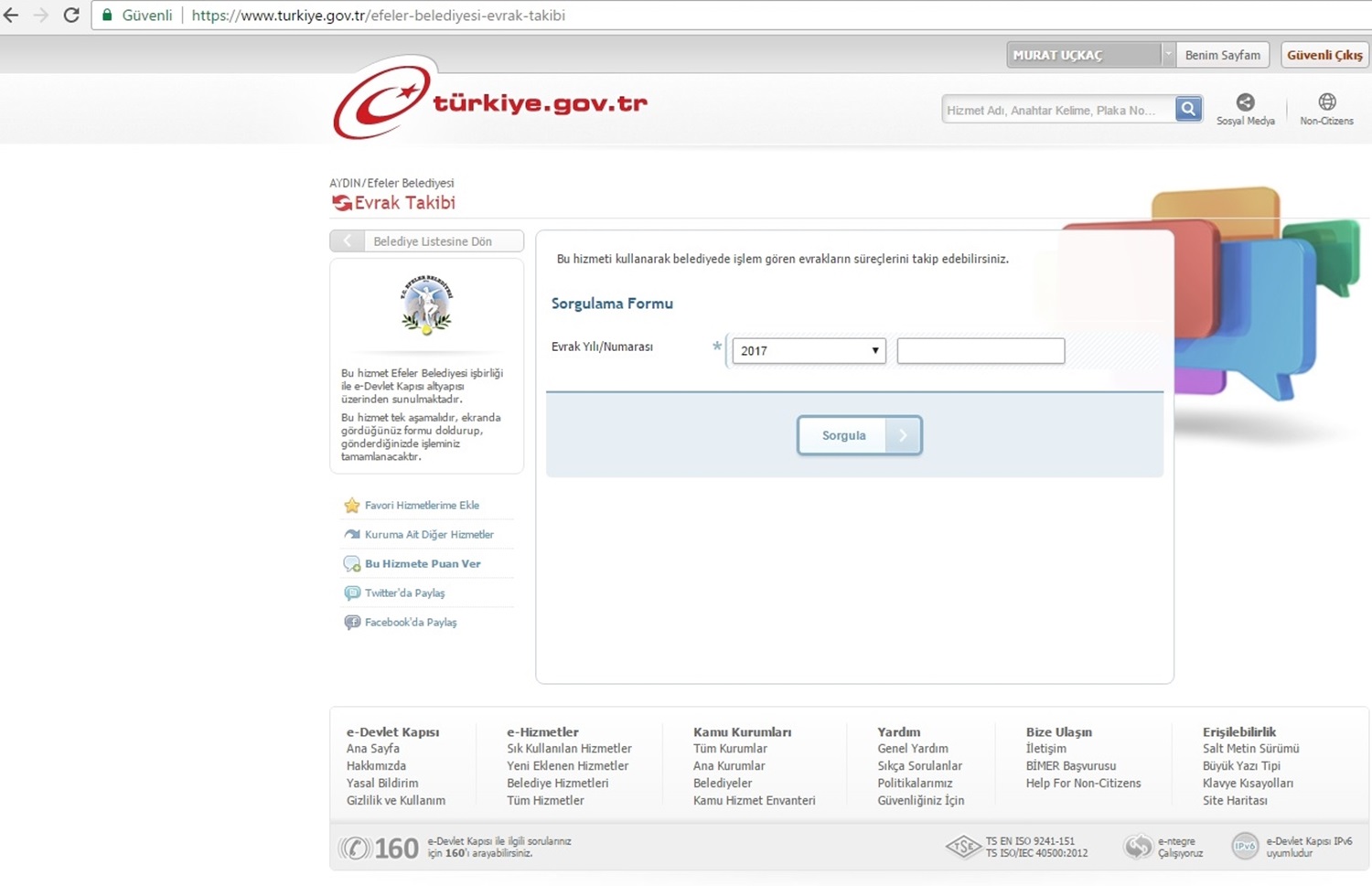Click the magnifier search icon button

click(x=1188, y=109)
